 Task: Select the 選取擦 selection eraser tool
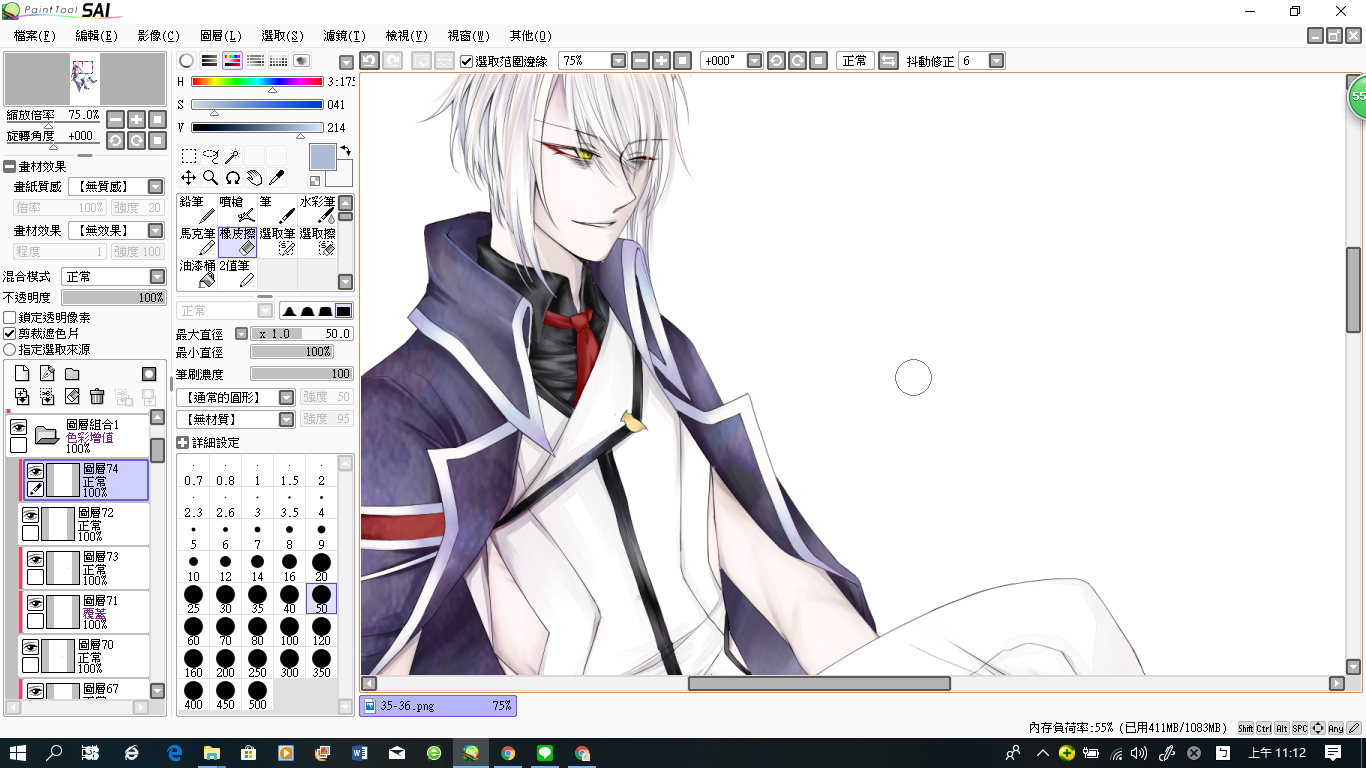317,241
